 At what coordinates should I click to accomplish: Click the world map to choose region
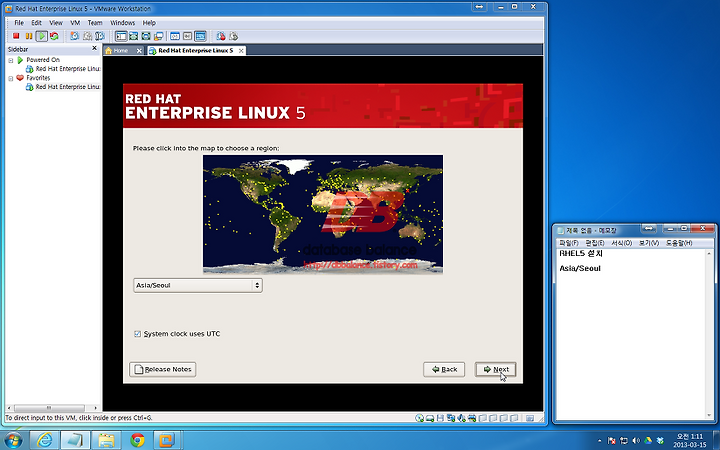pos(323,214)
